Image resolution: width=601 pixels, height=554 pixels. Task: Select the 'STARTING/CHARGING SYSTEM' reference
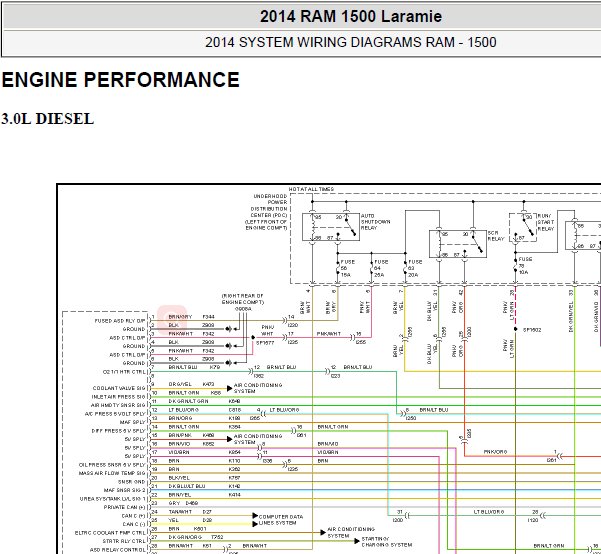pos(387,542)
